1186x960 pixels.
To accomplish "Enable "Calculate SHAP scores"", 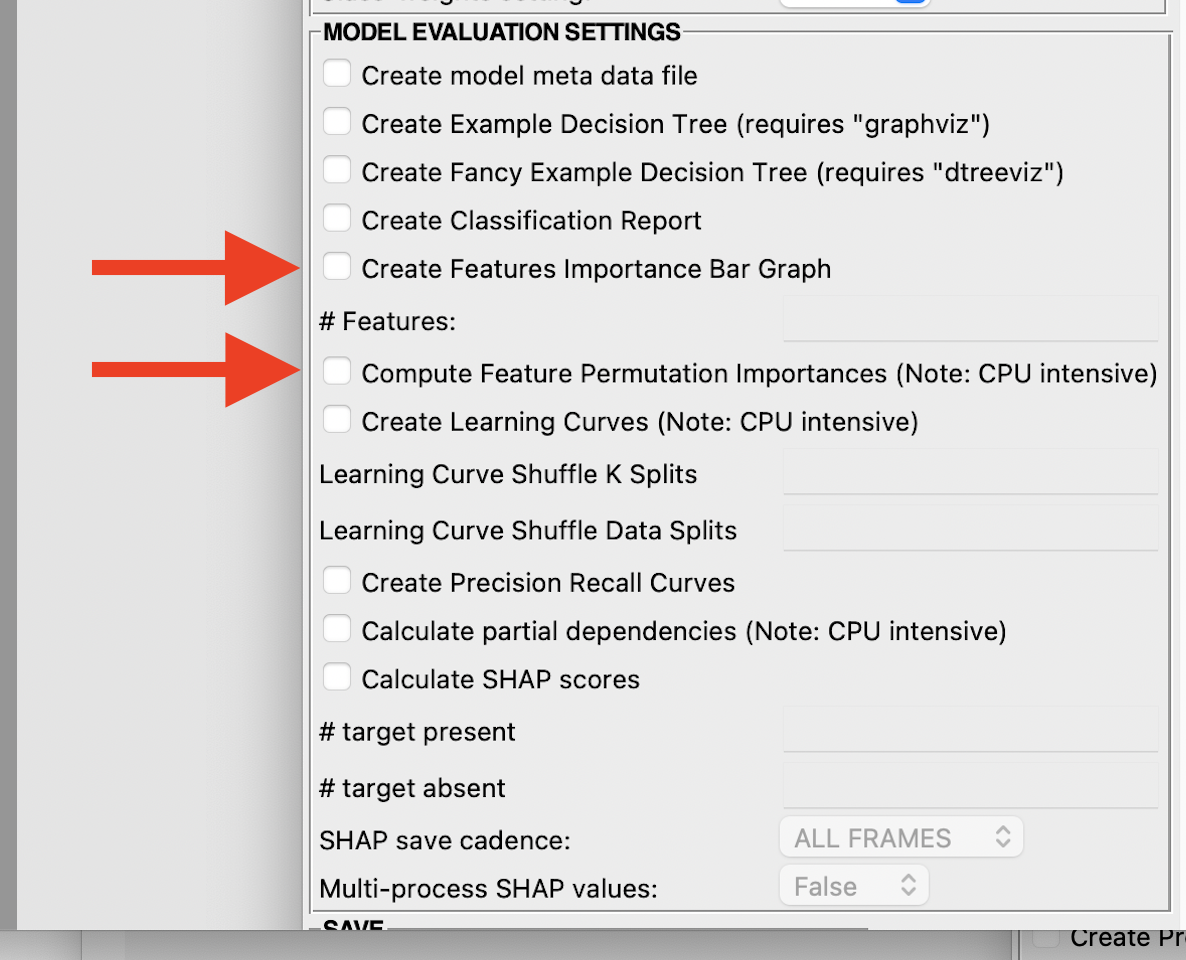I will tap(337, 676).
